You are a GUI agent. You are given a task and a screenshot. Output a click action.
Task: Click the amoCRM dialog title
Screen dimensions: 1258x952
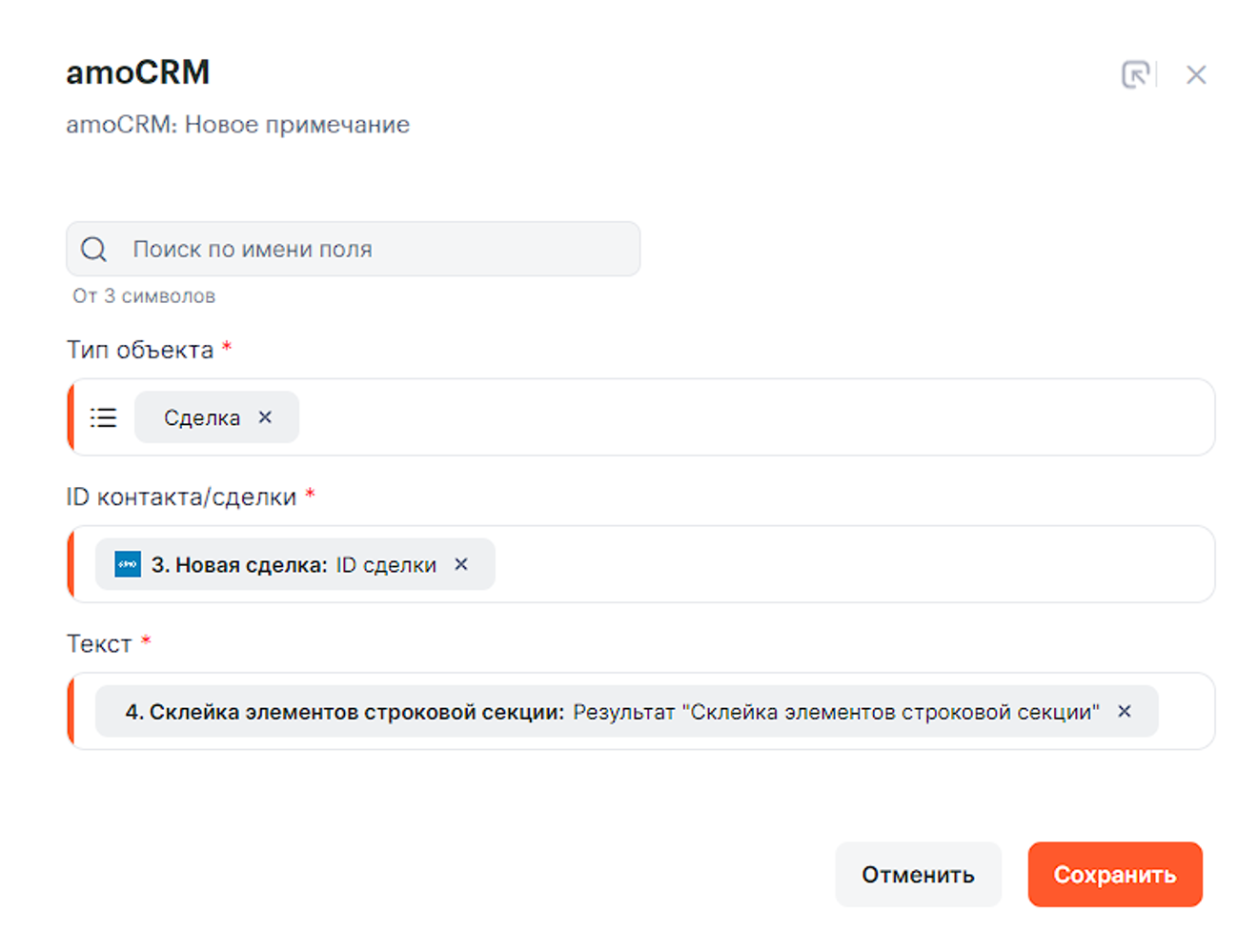[138, 72]
